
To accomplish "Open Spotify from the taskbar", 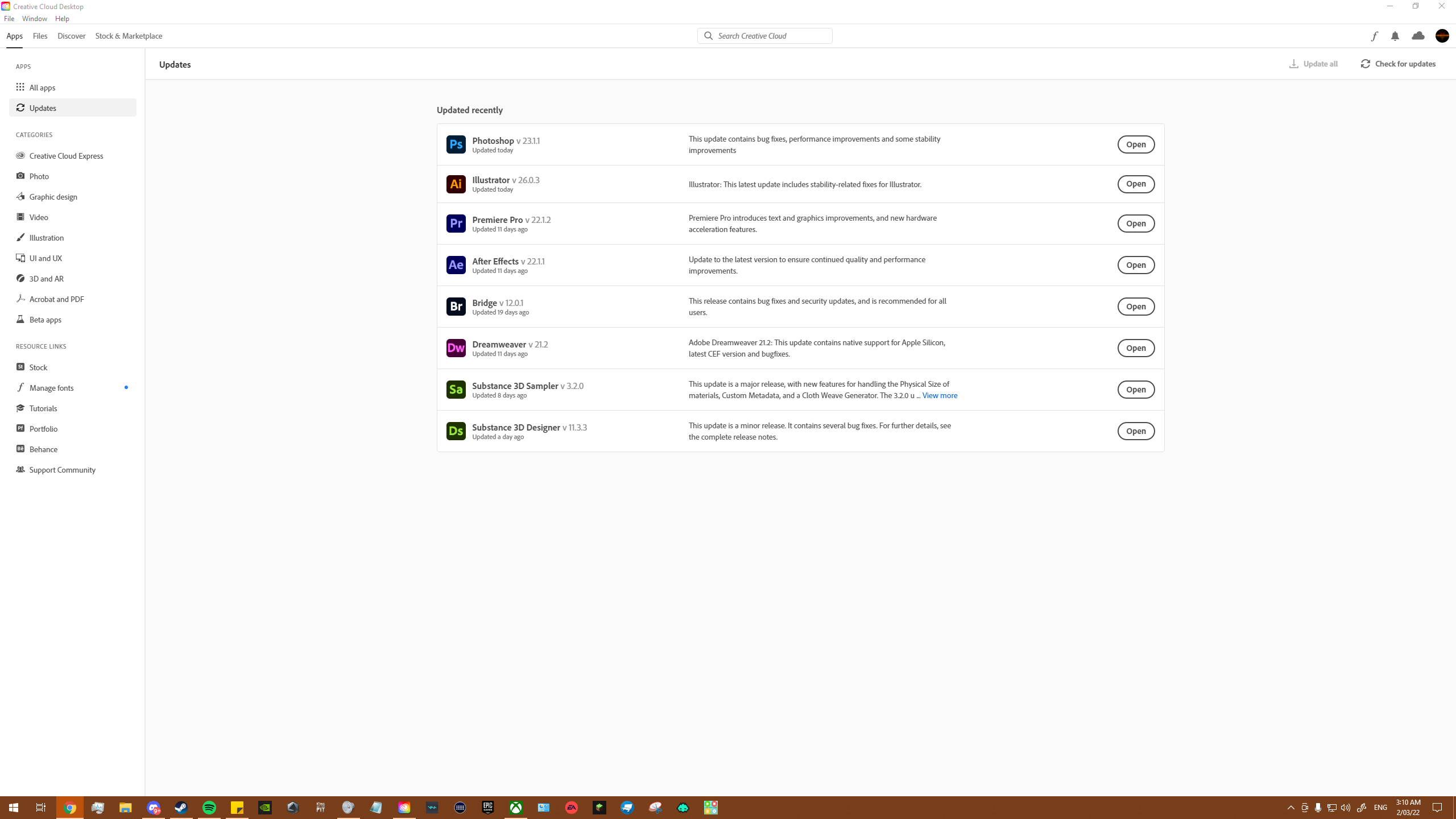I will [x=209, y=808].
